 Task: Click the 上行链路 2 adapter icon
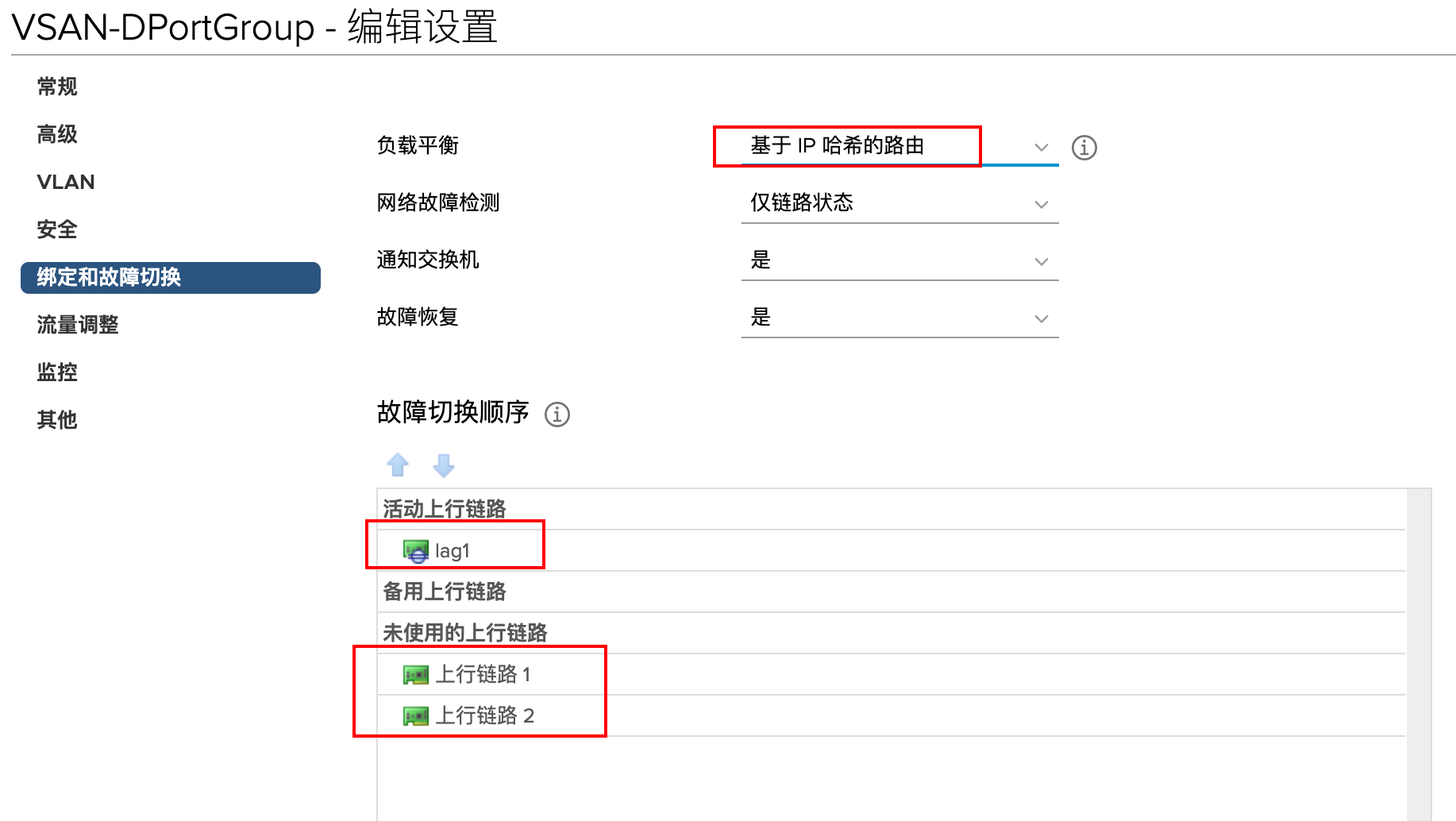click(x=415, y=716)
